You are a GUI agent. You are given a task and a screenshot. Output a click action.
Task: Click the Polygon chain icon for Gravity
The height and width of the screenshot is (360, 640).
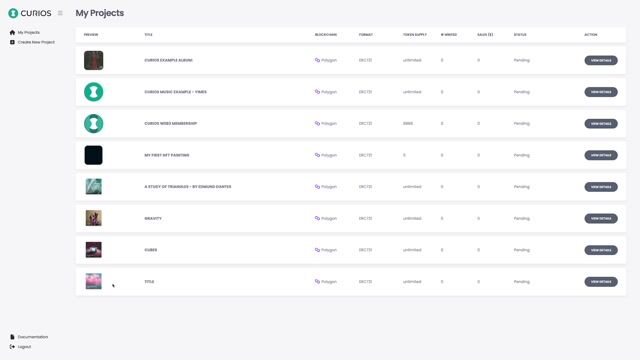(317, 218)
